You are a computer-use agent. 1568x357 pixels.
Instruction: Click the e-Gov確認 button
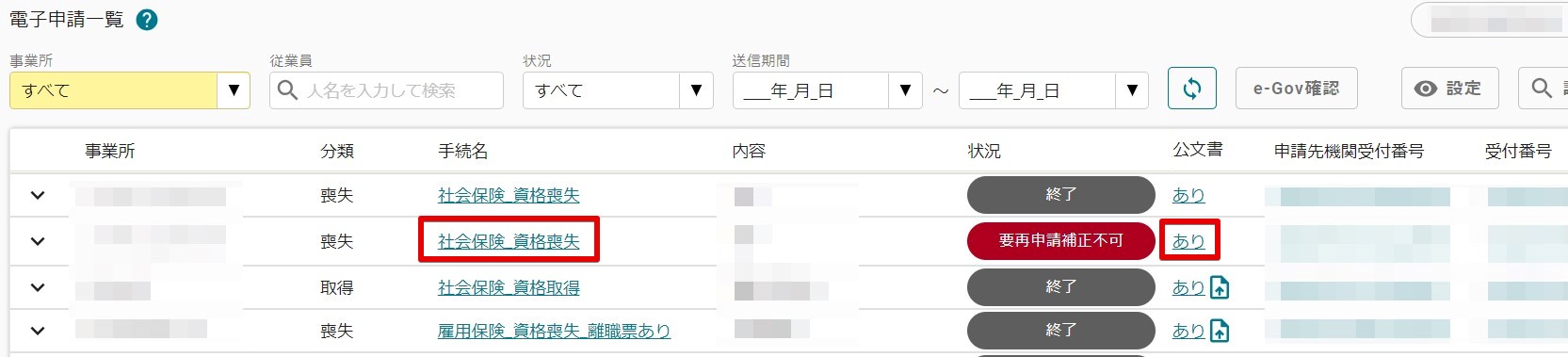[1296, 89]
